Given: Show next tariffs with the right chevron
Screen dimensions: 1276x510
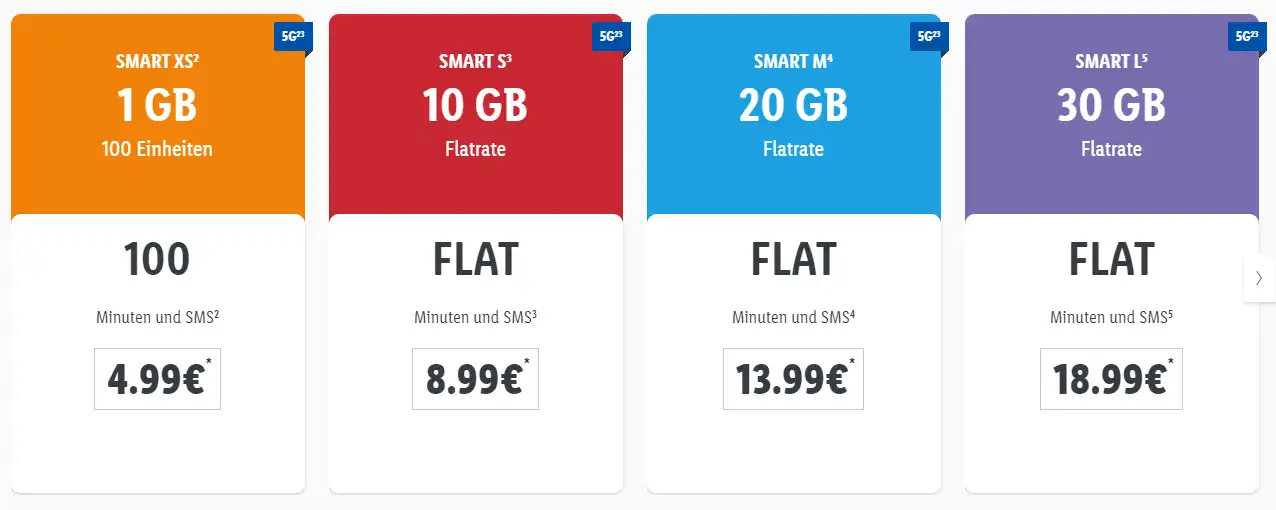Looking at the screenshot, I should click(x=1259, y=279).
